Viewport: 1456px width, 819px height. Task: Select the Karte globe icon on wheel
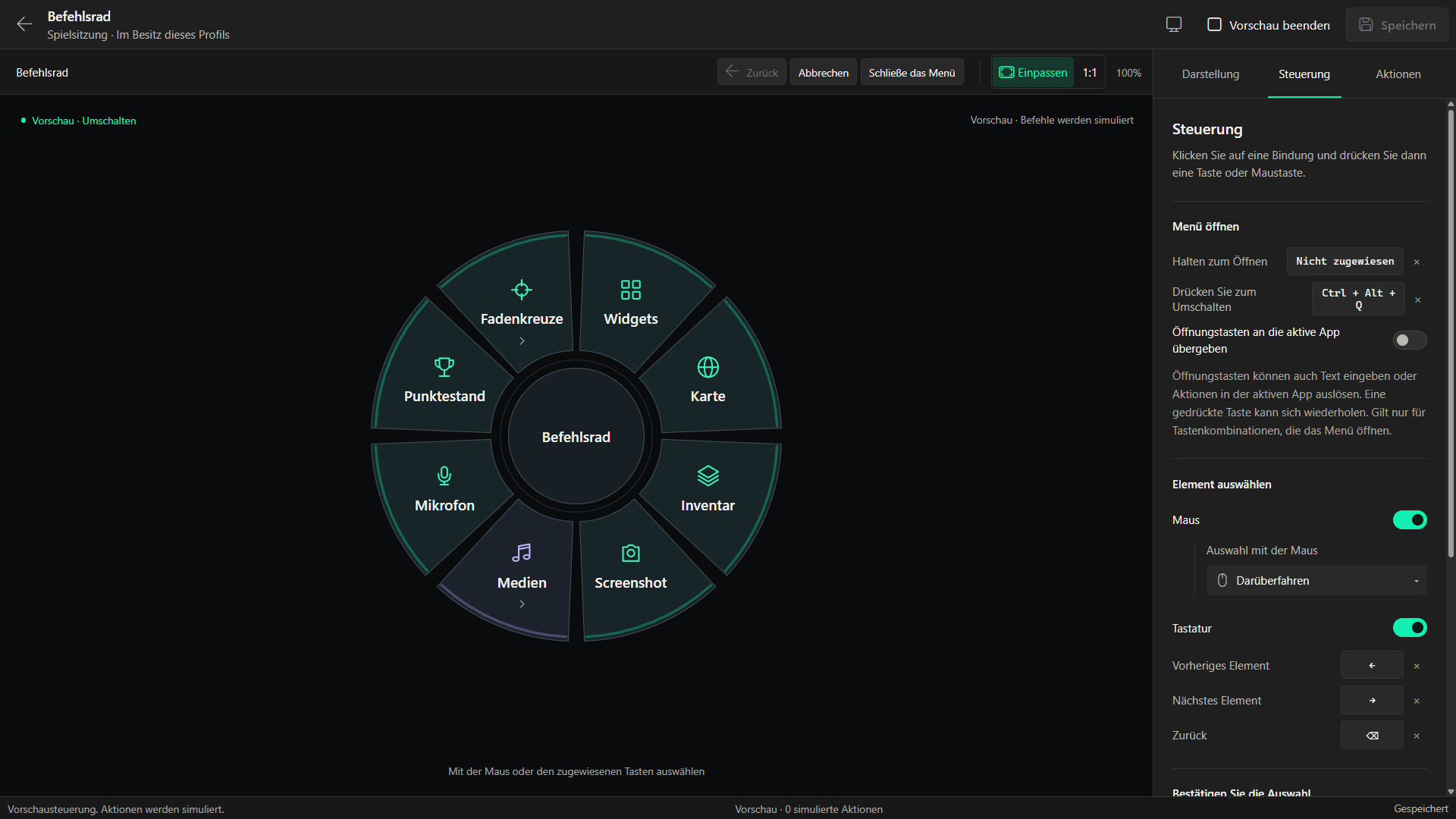(708, 367)
